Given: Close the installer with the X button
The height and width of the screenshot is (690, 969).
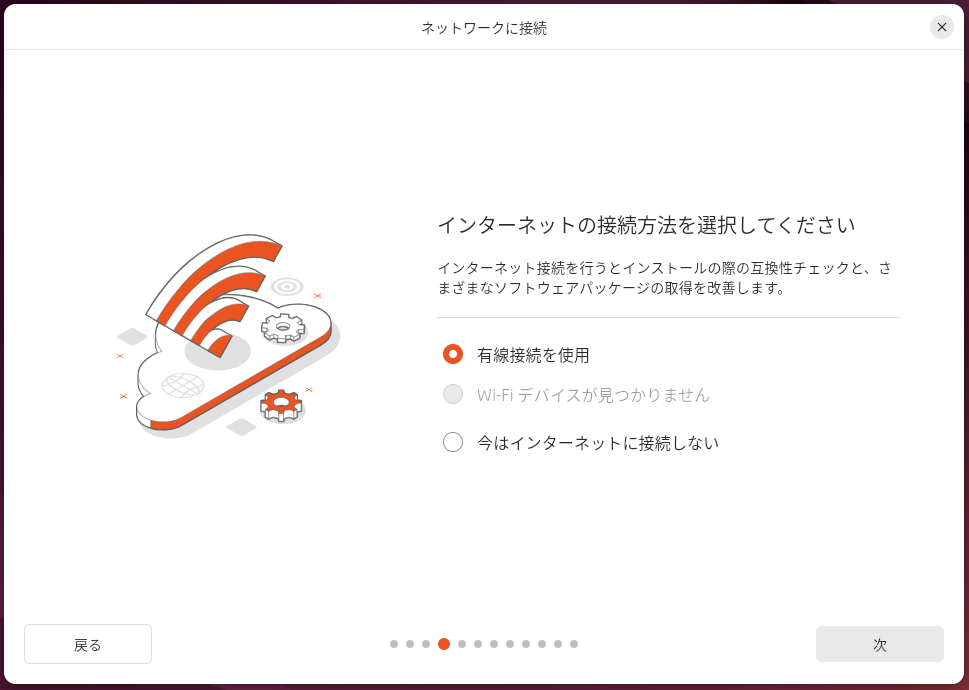Looking at the screenshot, I should 941,27.
